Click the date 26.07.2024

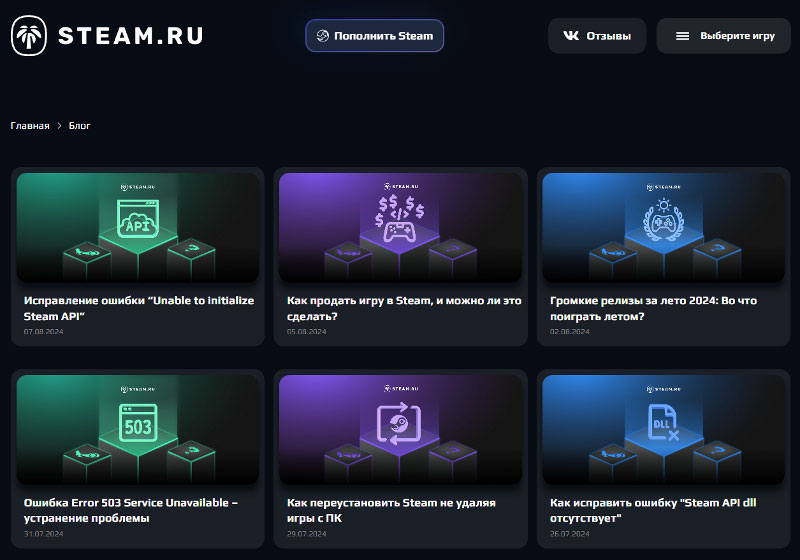[570, 534]
